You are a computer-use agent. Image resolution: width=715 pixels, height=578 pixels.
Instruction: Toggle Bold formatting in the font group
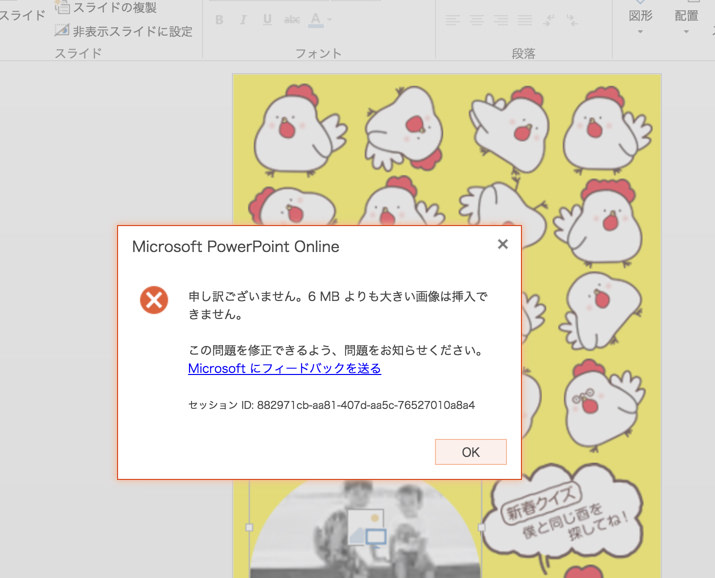pos(219,20)
